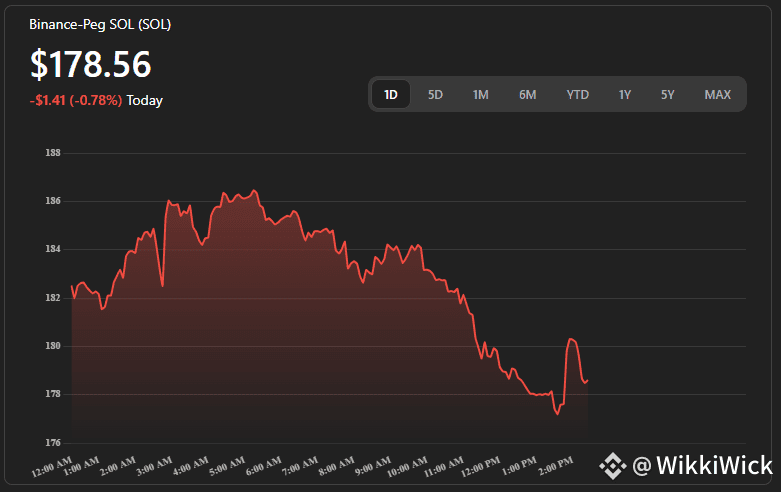Switch to the 5D time range
The width and height of the screenshot is (781, 492).
tap(435, 95)
